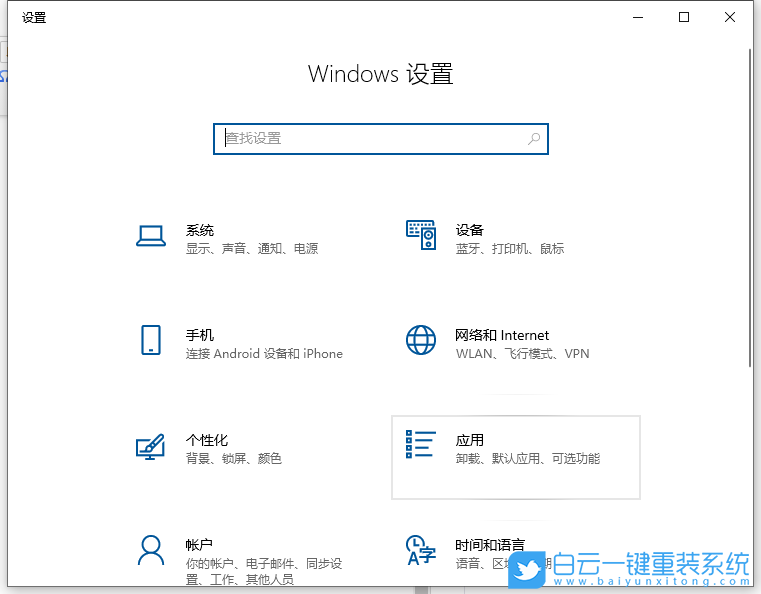Click the text WLAN、飞行模式、VPN

click(522, 353)
